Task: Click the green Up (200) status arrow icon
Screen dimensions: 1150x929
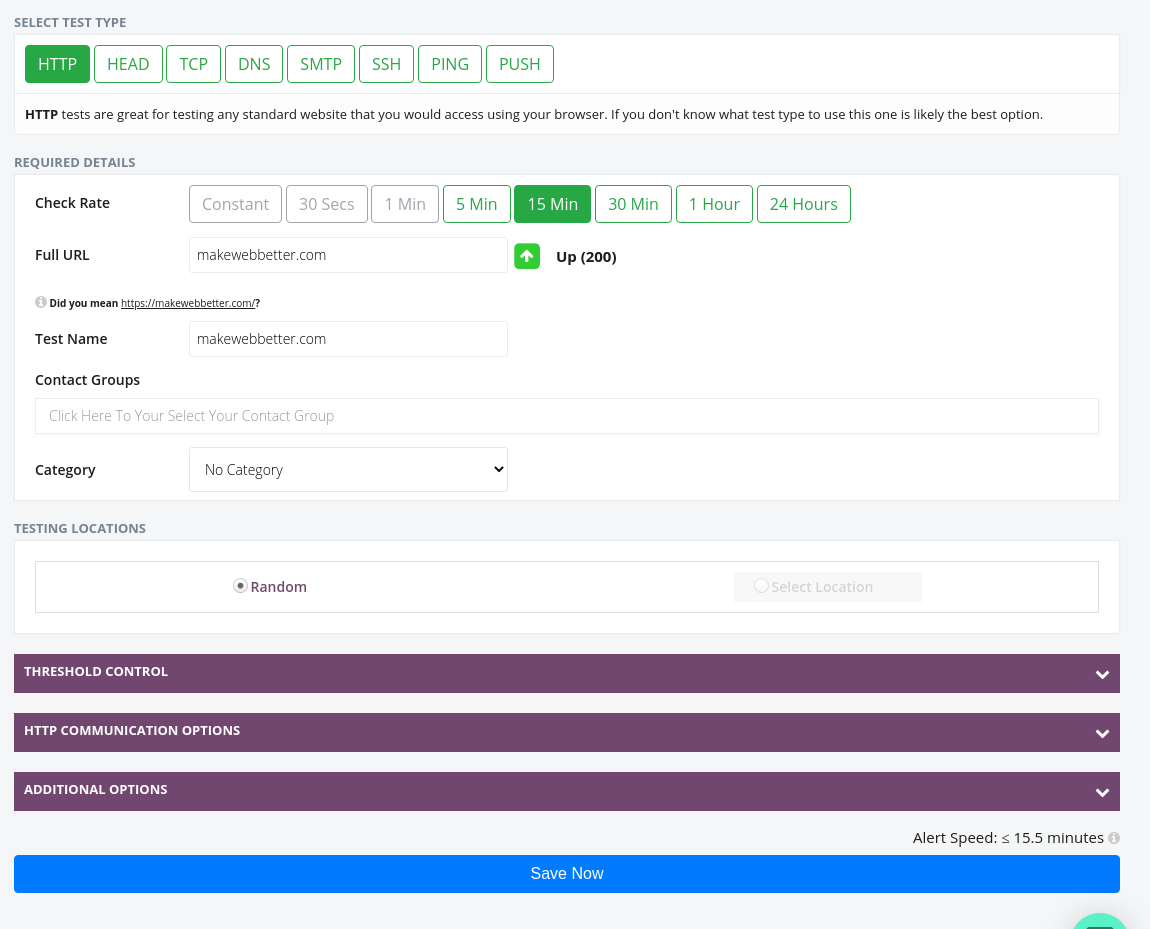Action: (x=527, y=256)
